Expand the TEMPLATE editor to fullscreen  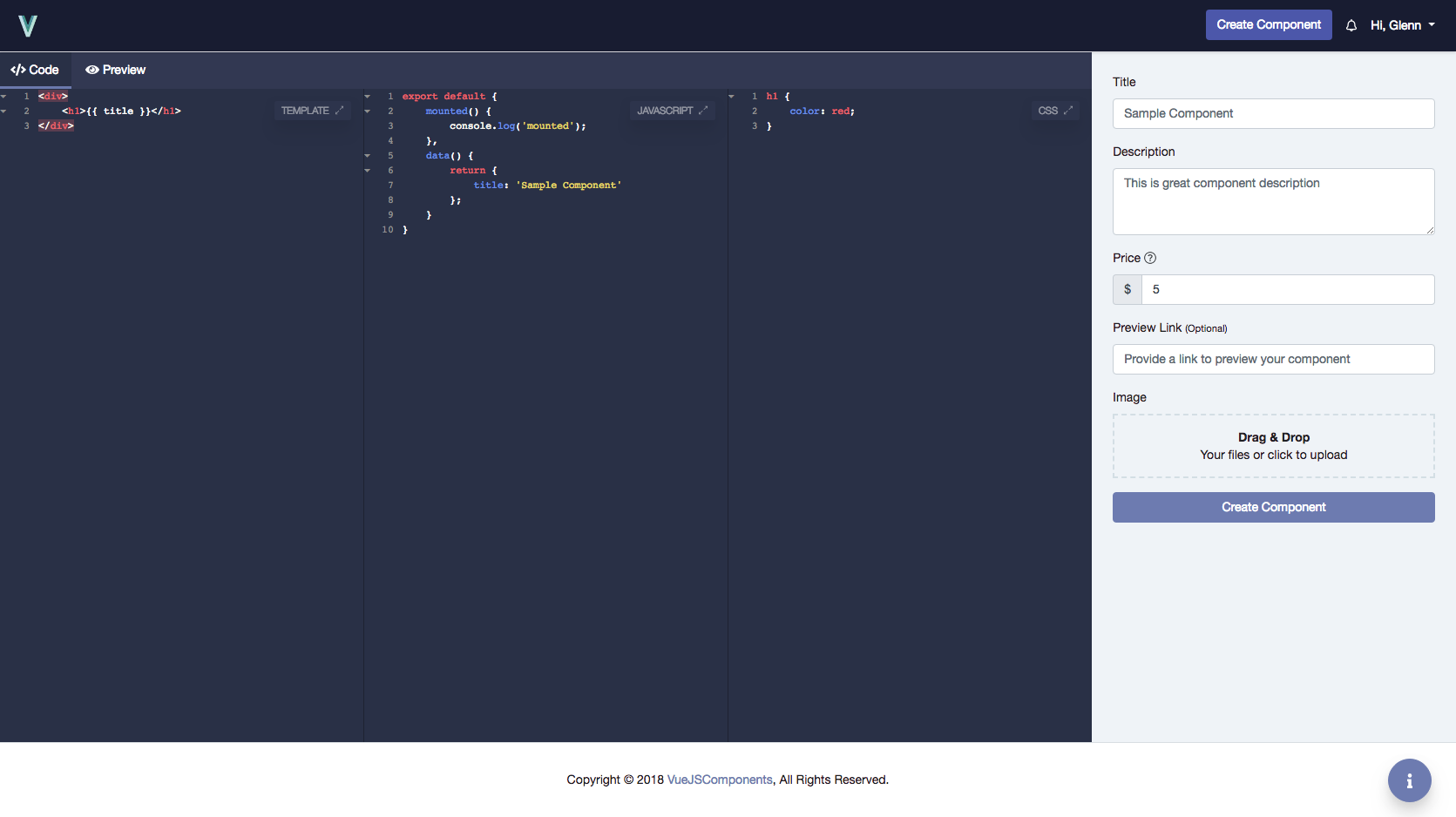pos(341,111)
